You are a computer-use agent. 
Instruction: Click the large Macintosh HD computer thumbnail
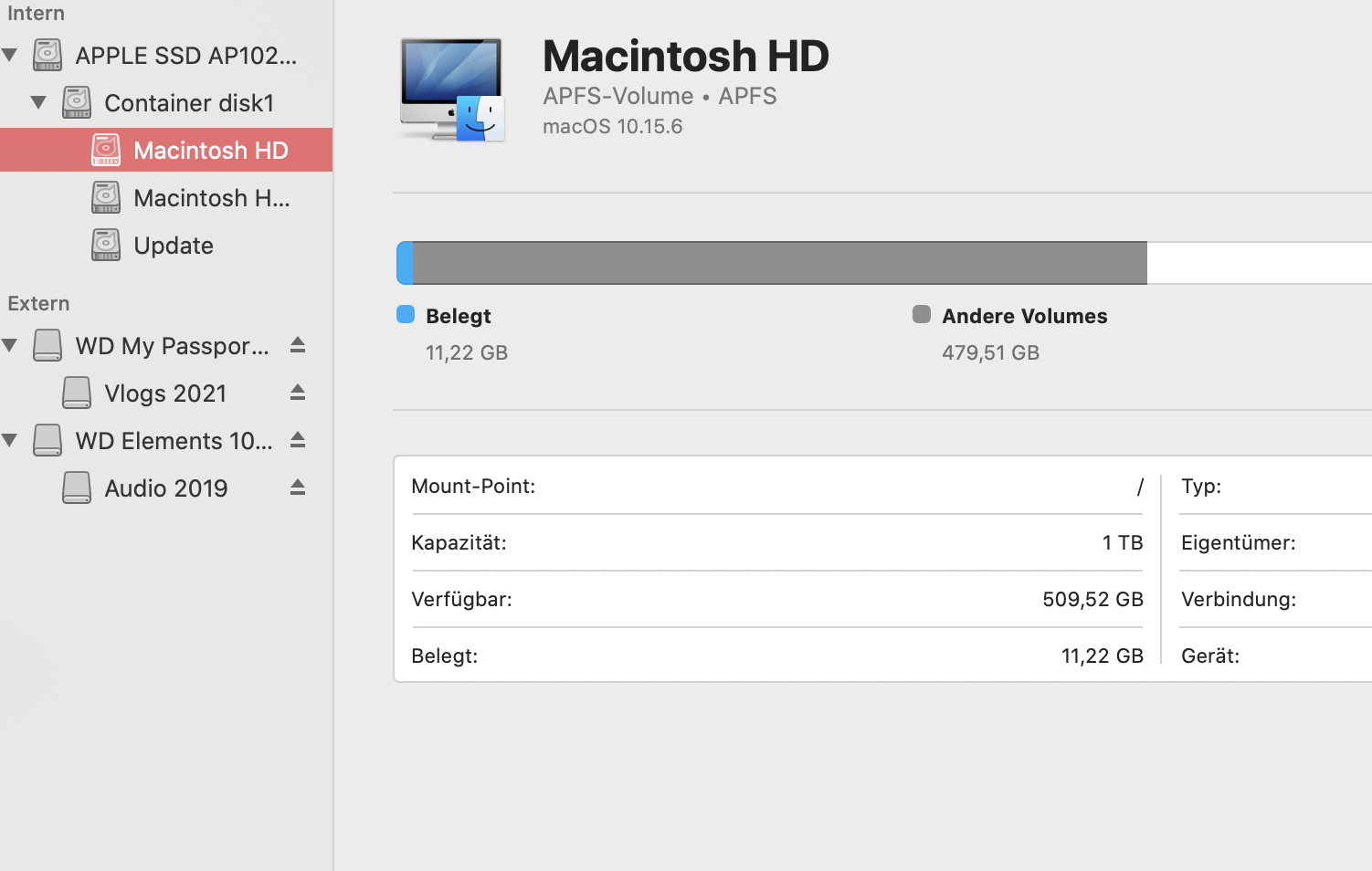pos(451,89)
